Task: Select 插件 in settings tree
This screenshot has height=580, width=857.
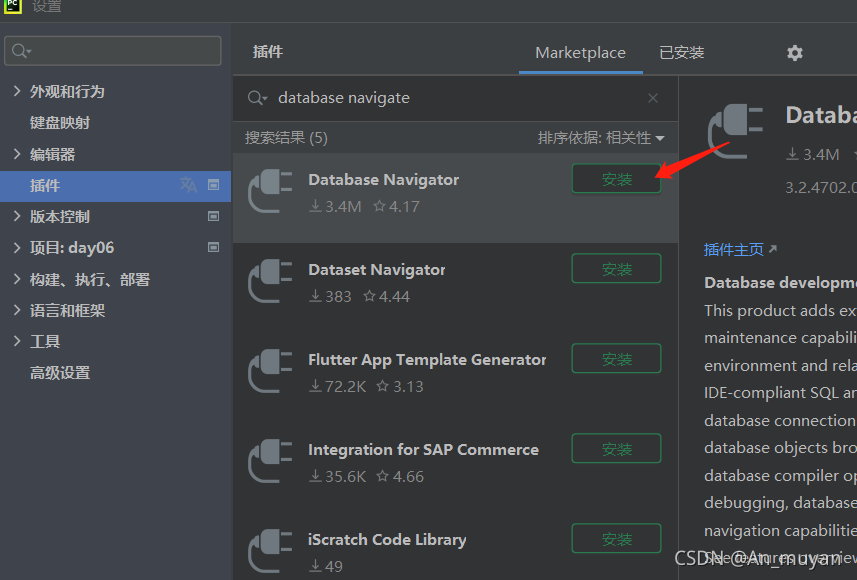Action: point(115,186)
